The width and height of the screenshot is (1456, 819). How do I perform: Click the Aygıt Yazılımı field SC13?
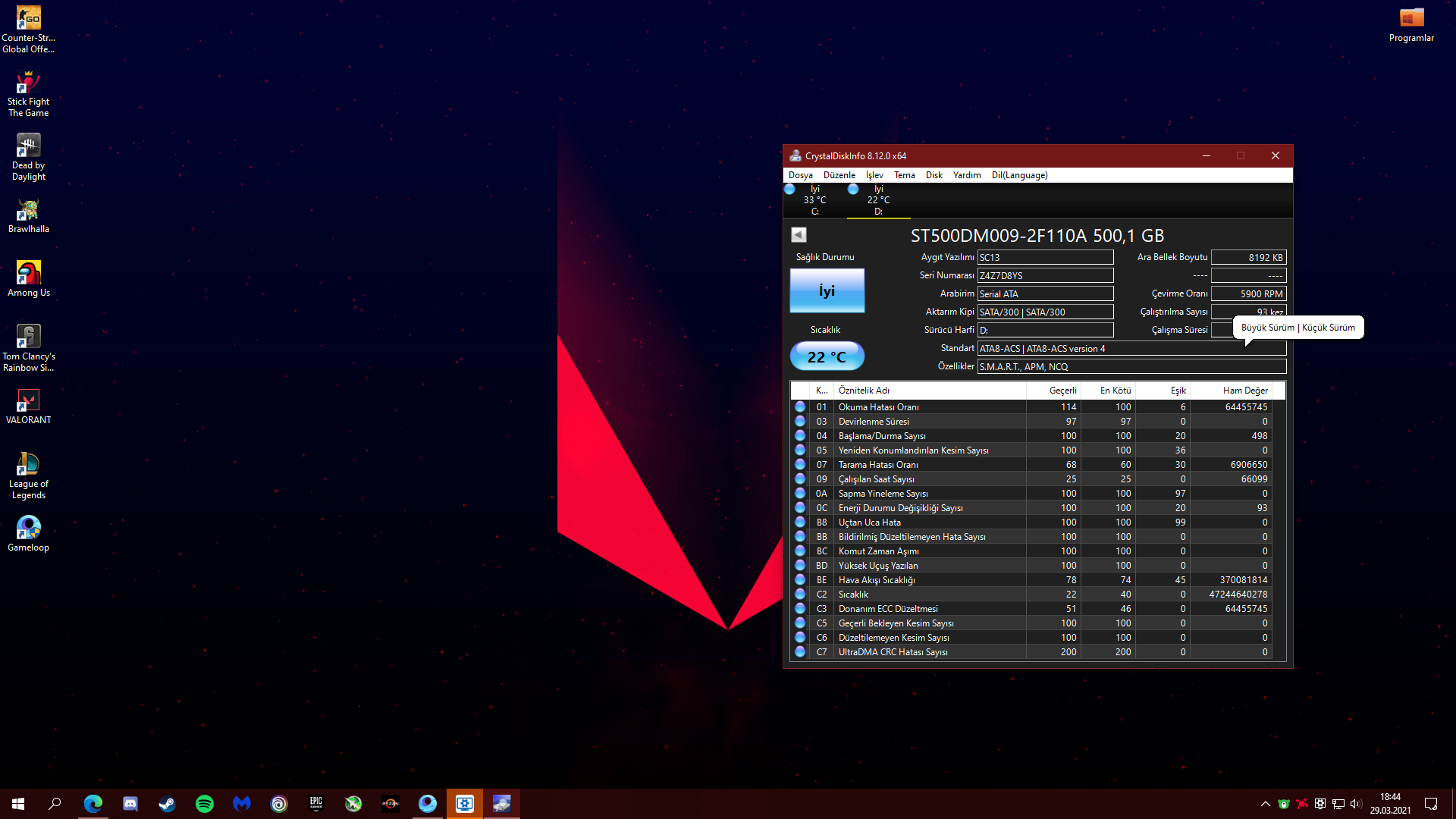(x=1045, y=258)
